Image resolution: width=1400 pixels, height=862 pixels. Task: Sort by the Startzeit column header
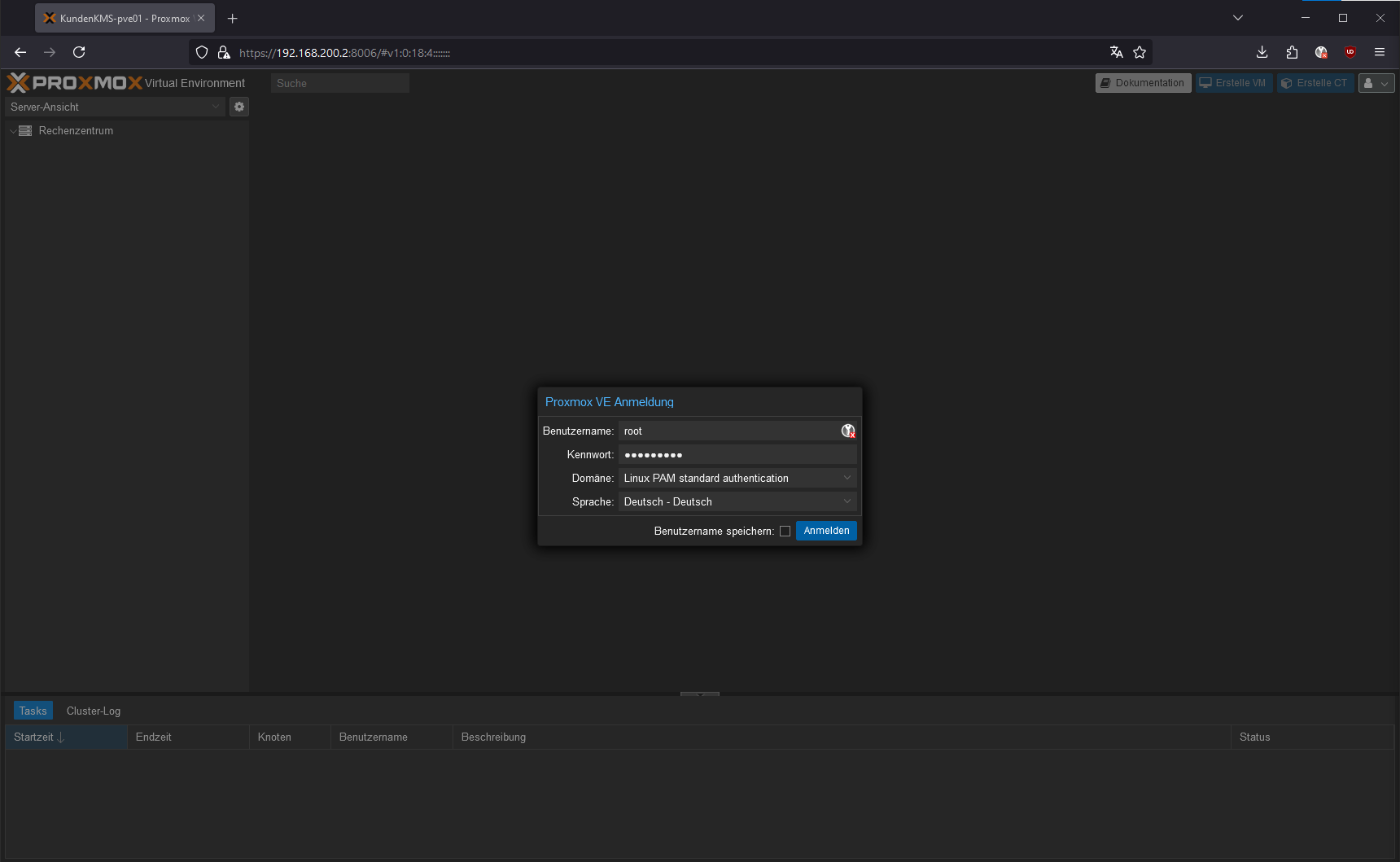[34, 737]
